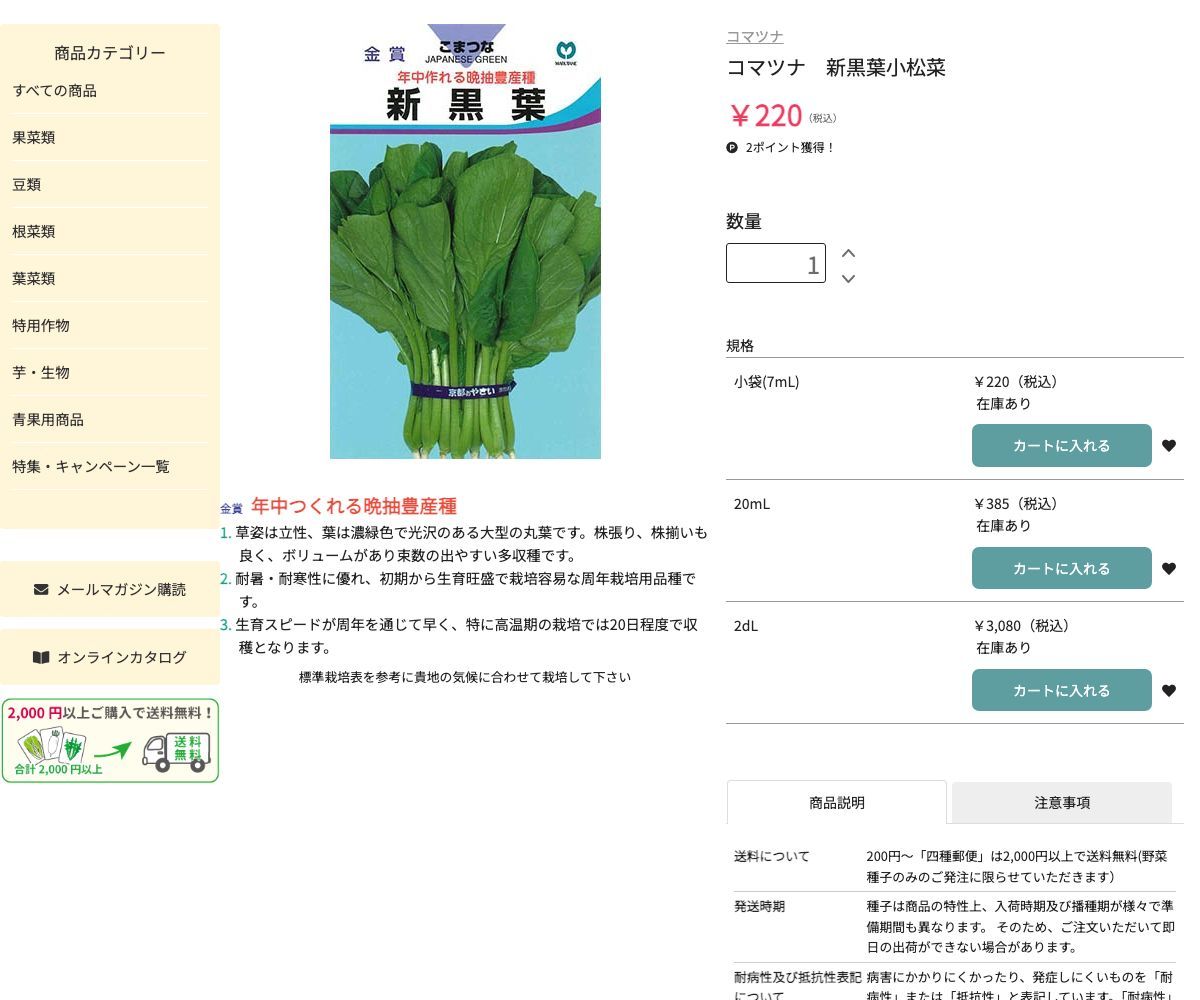Favorite the 20mL size with heart icon

pyautogui.click(x=1168, y=569)
